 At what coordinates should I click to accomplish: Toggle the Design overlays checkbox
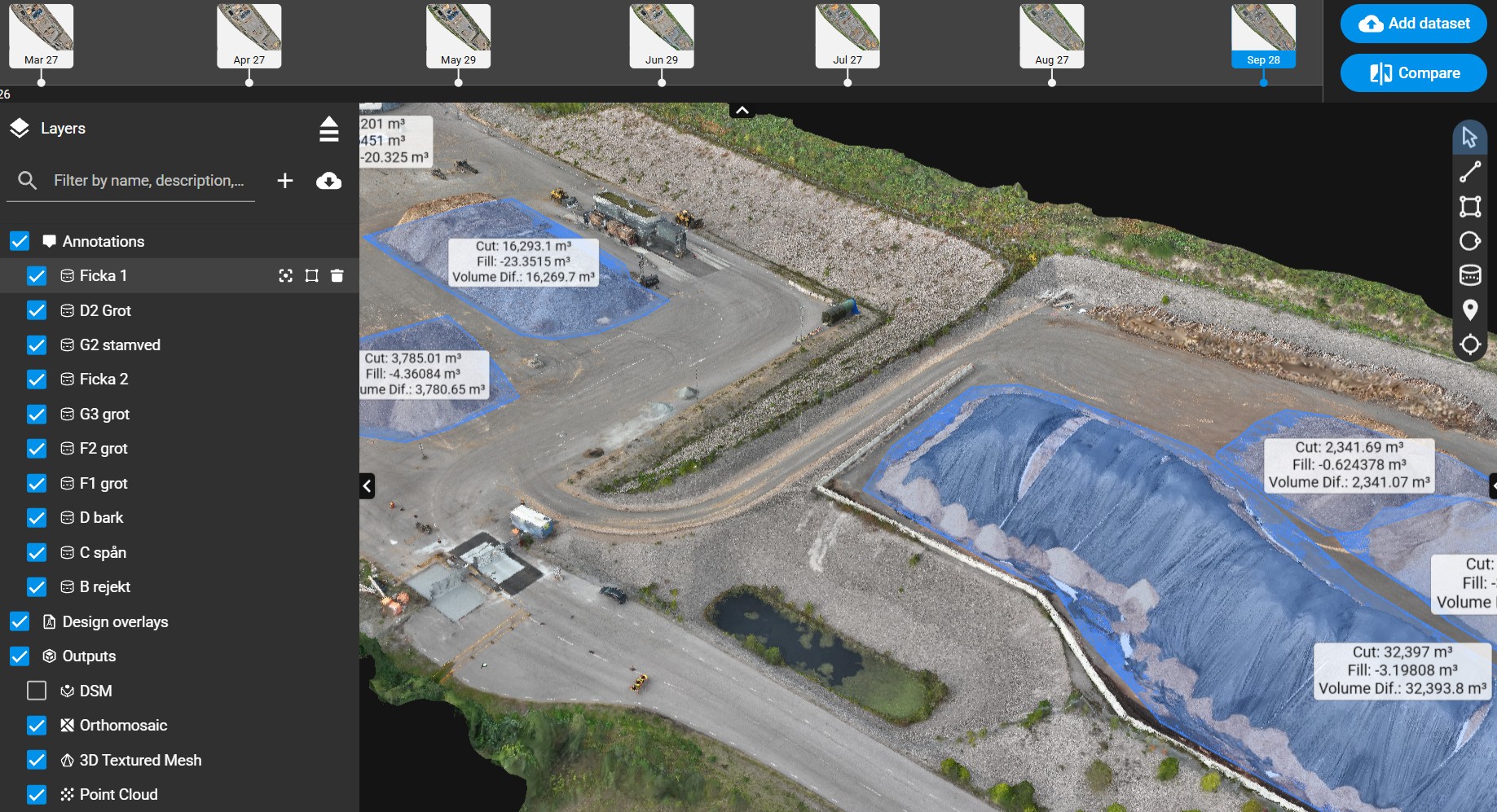20,621
